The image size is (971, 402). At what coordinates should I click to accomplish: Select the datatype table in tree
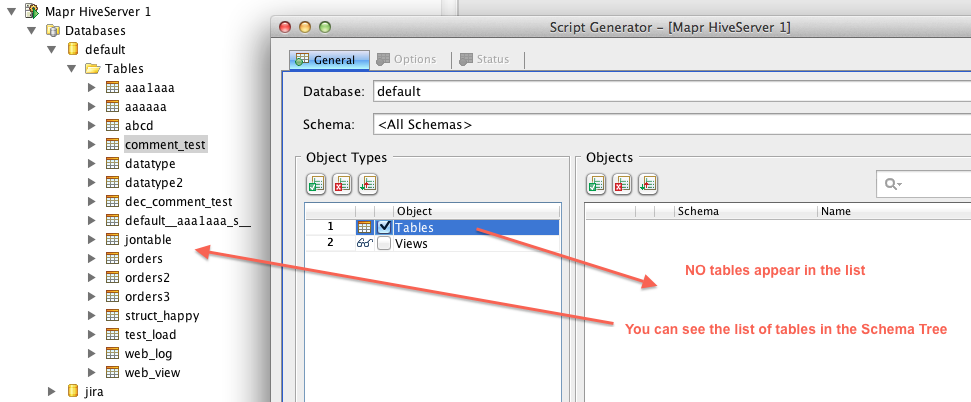(150, 164)
